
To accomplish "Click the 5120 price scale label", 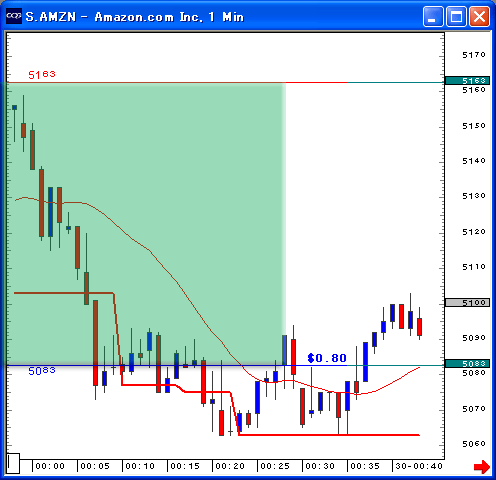I will (x=474, y=232).
